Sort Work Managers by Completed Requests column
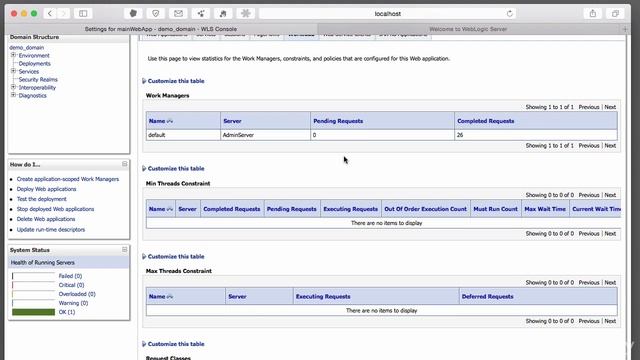The width and height of the screenshot is (640, 360). [x=486, y=121]
